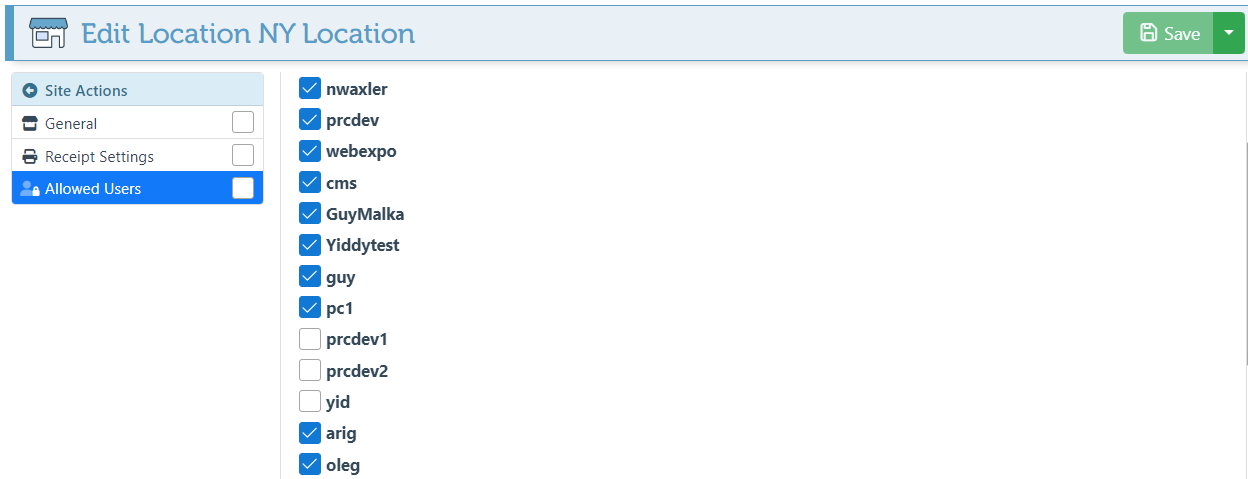Enable access for prcdev2 user
The height and width of the screenshot is (479, 1248).
pos(310,371)
